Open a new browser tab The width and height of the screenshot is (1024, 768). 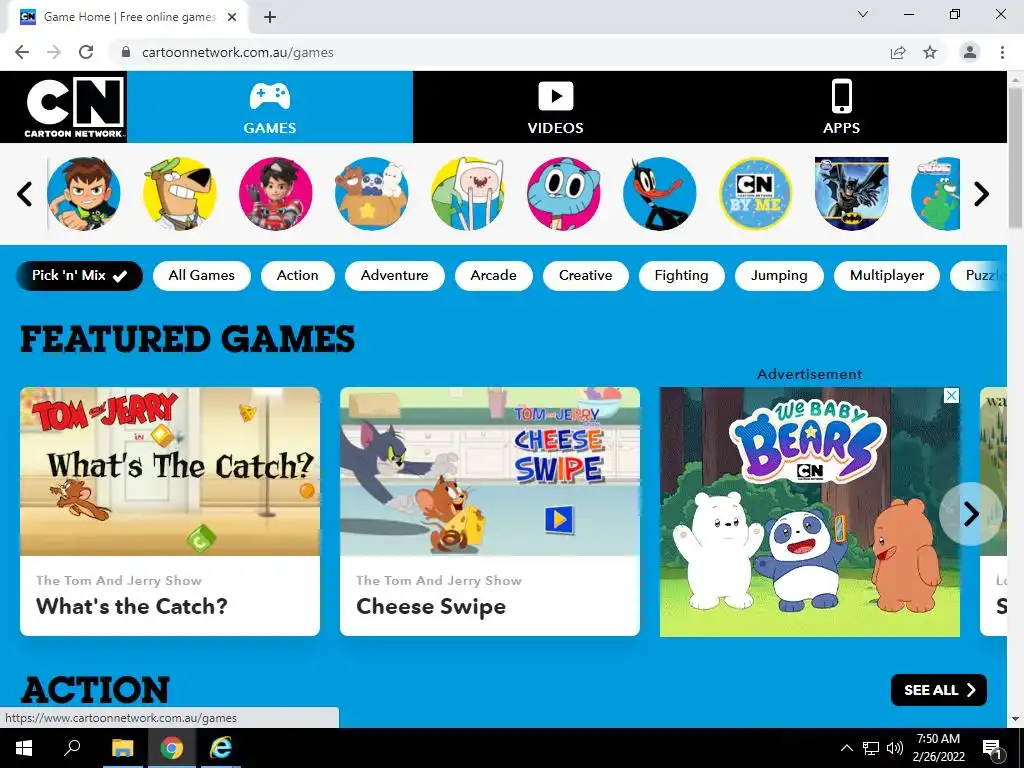[270, 17]
